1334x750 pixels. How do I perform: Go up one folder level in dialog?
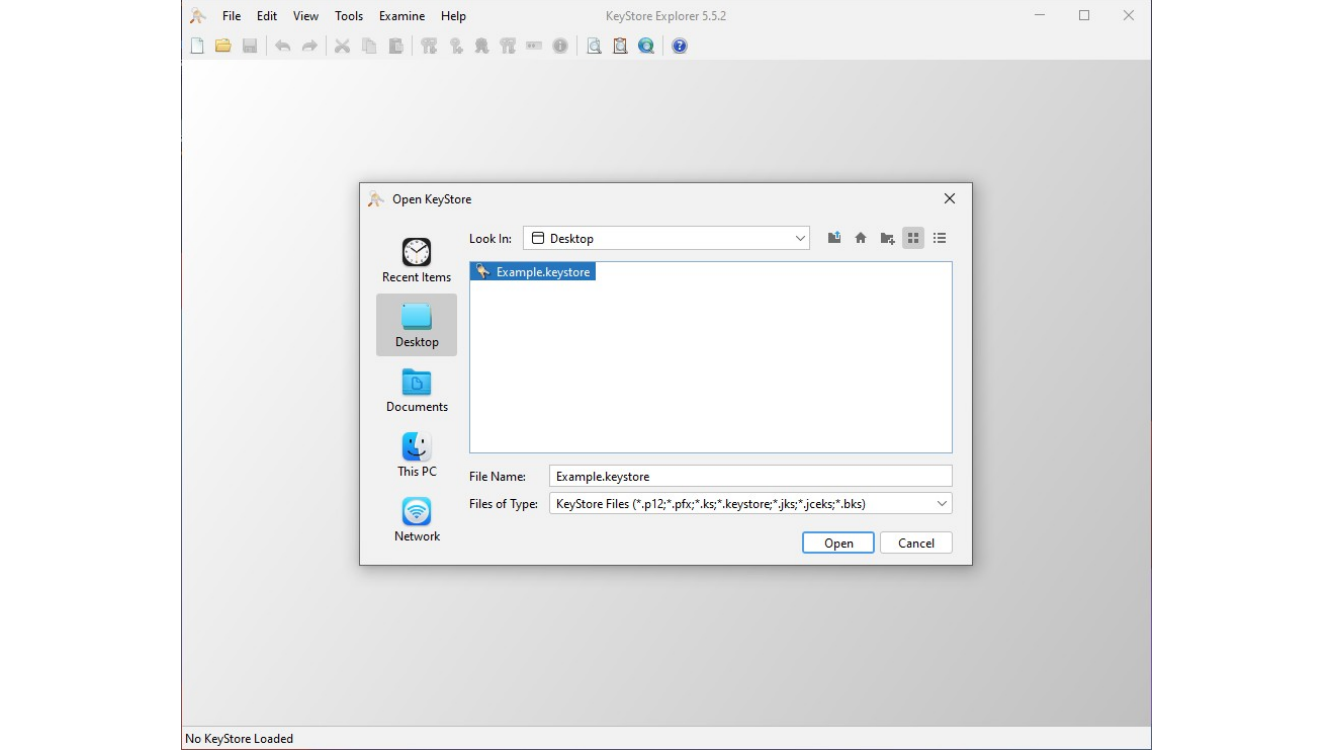point(834,238)
